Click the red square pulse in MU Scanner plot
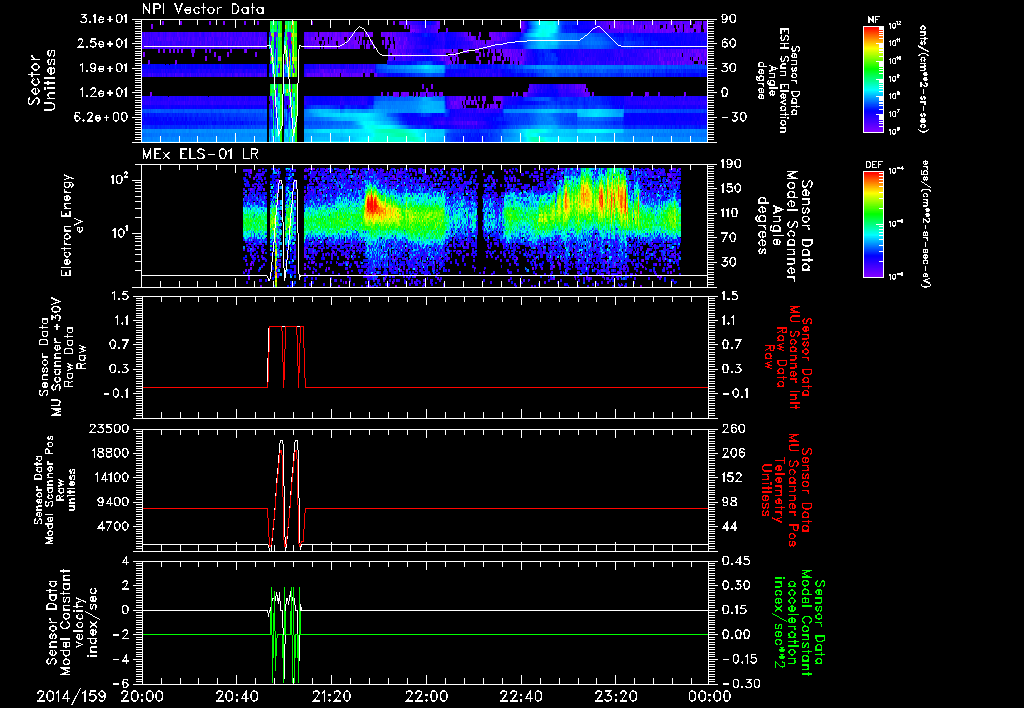 pyautogui.click(x=286, y=357)
